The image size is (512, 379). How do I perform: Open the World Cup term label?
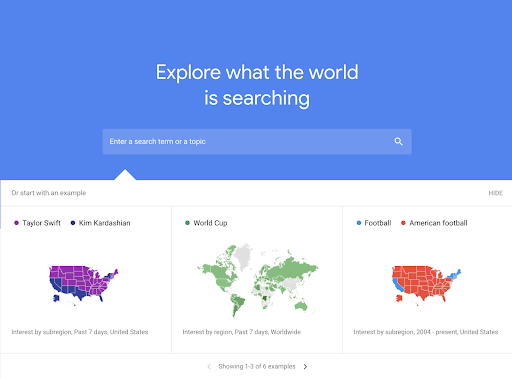(x=210, y=223)
